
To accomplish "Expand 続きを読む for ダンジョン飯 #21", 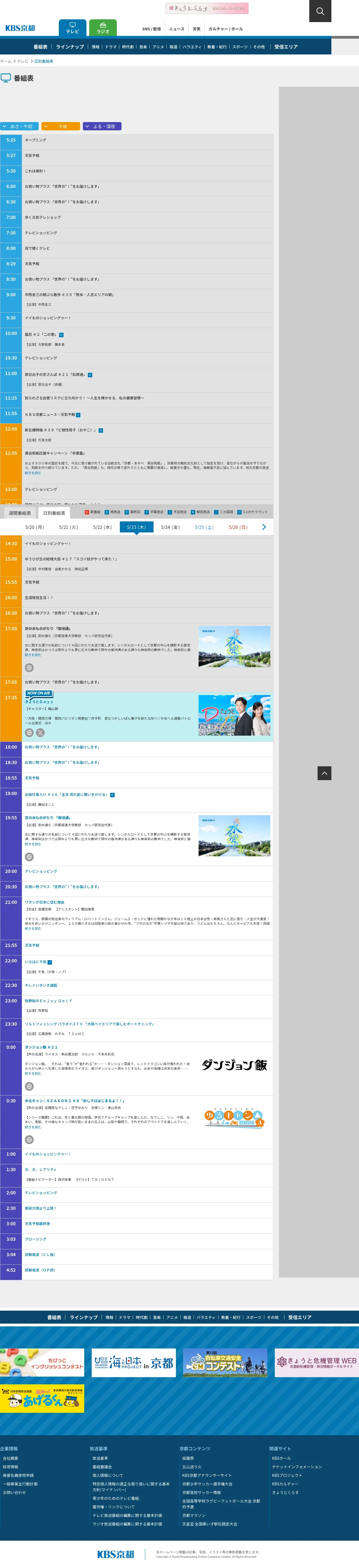I will click(x=33, y=1073).
